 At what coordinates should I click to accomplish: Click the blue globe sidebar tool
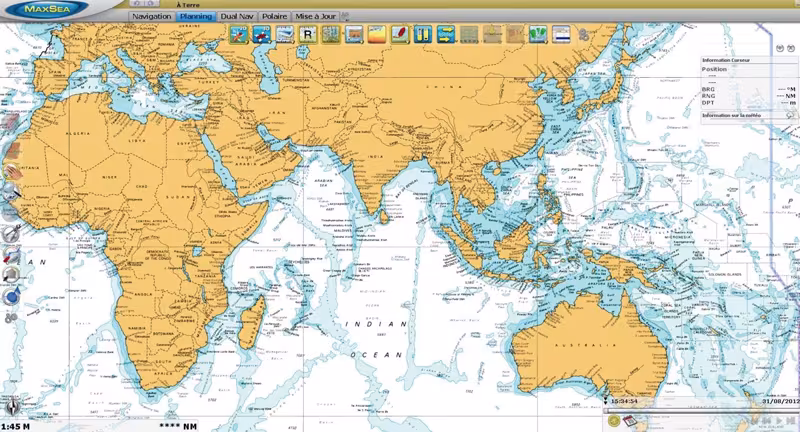pos(11,295)
